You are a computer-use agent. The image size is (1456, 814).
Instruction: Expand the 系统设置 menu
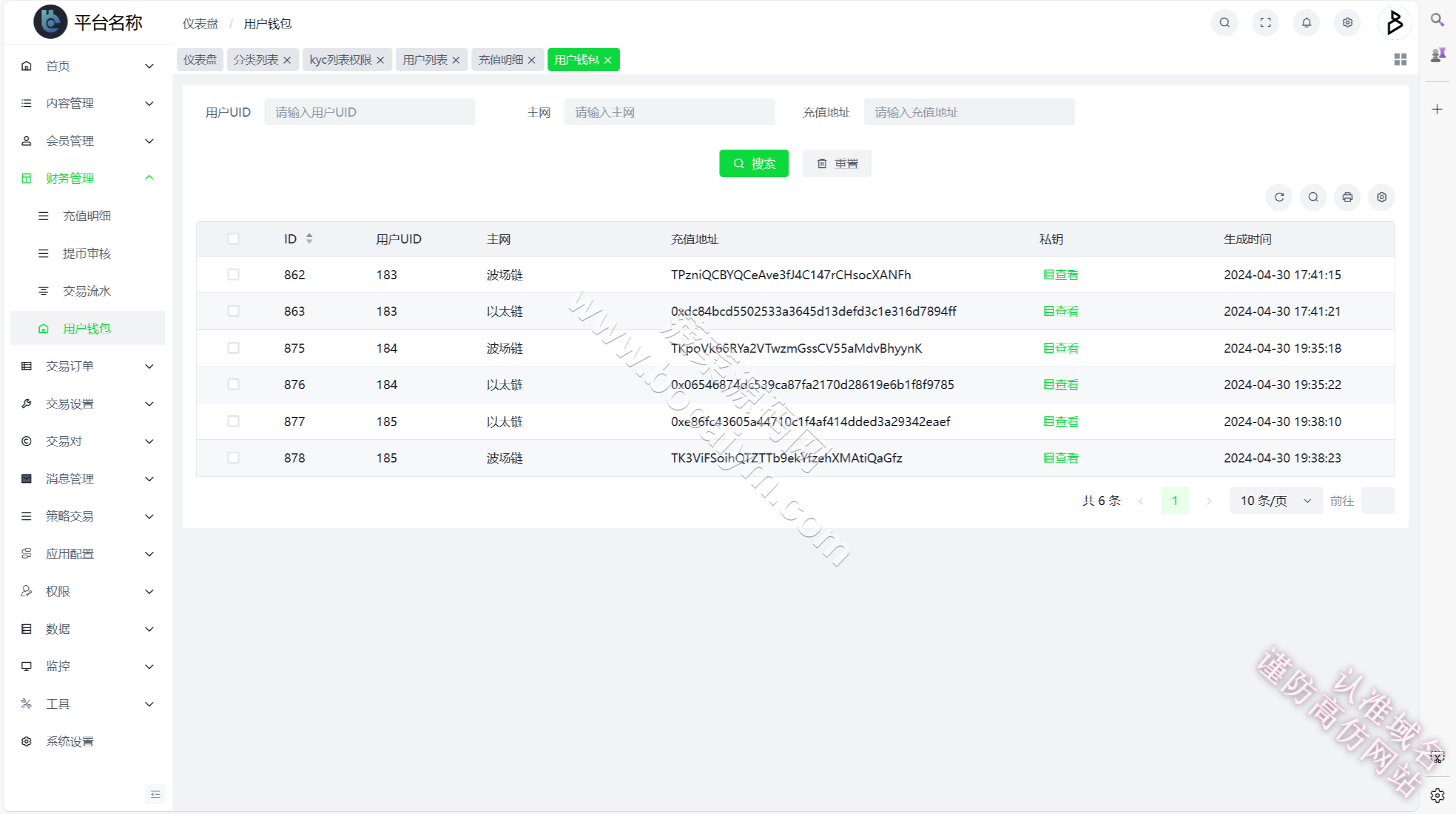tap(88, 742)
